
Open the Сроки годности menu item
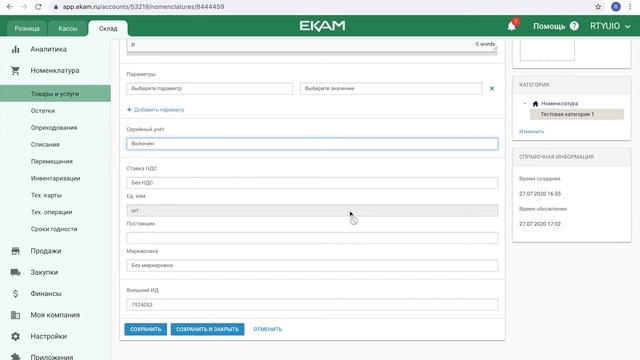[x=54, y=229]
